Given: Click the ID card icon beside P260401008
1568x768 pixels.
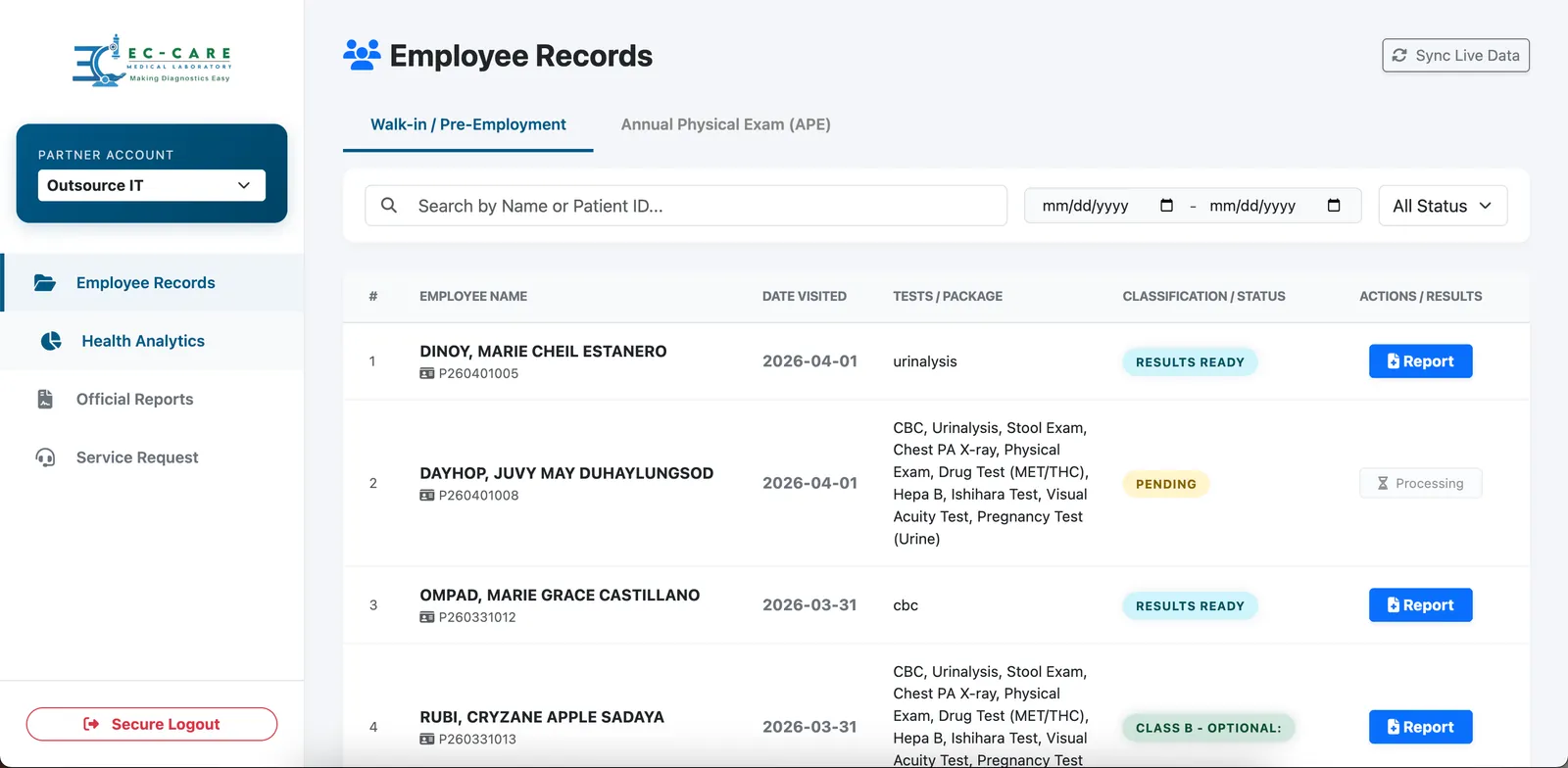Looking at the screenshot, I should point(427,496).
